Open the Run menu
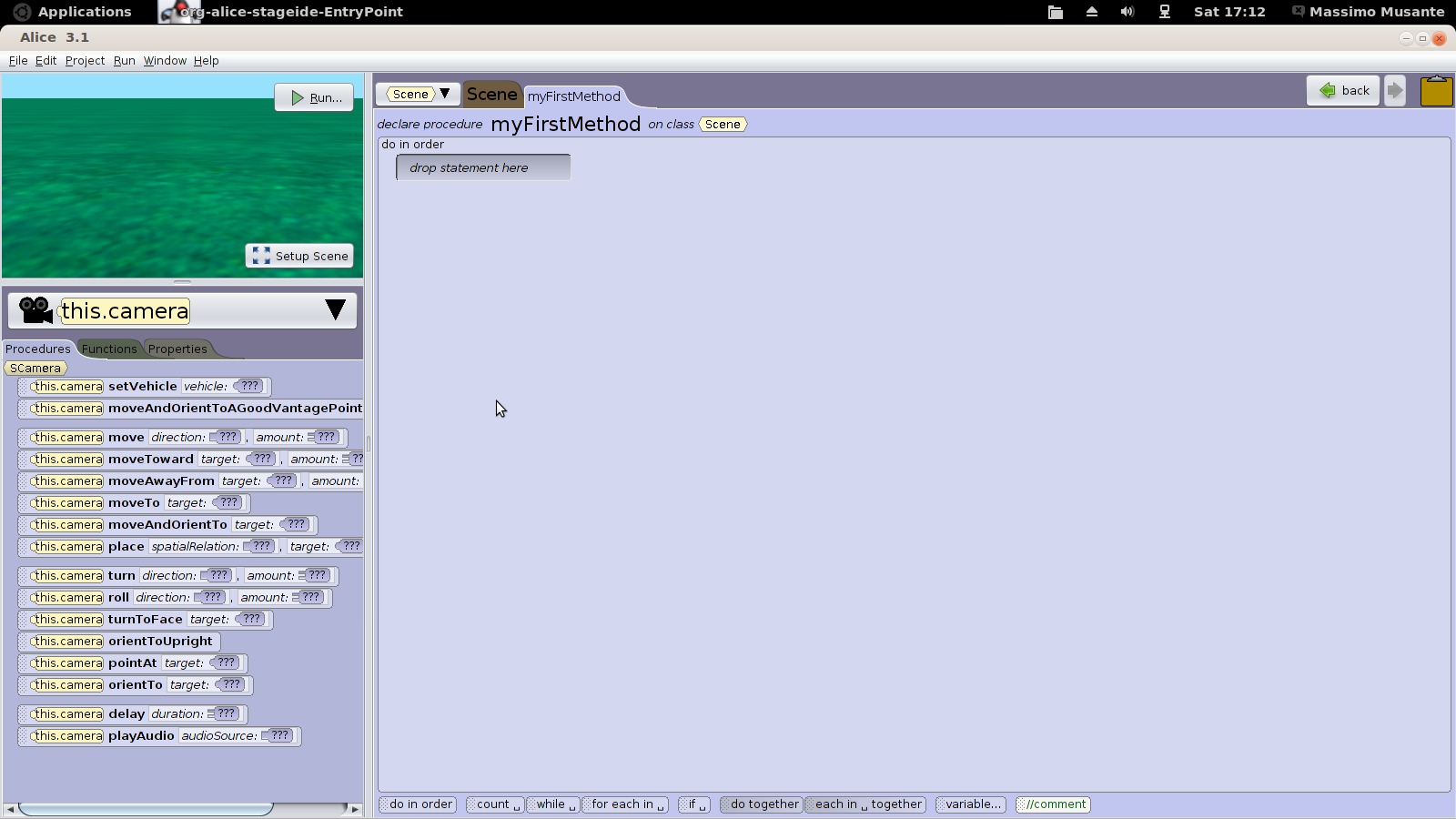This screenshot has width=1456, height=819. [x=124, y=61]
